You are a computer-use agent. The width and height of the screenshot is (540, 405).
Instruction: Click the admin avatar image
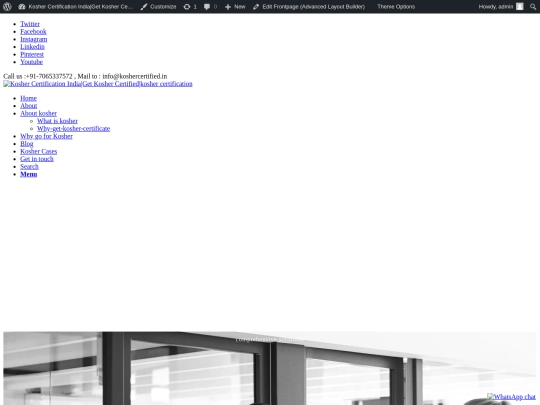520,7
